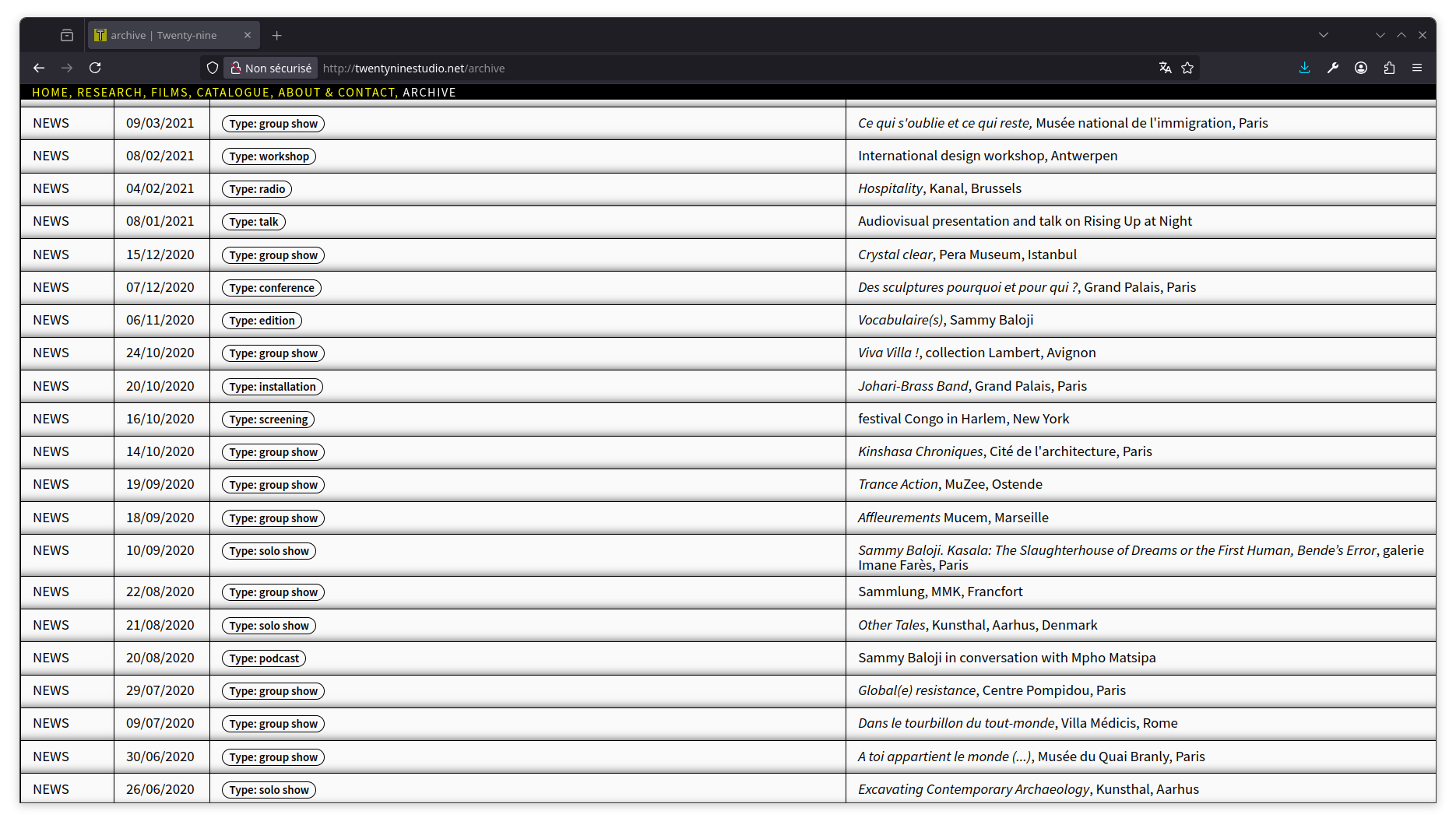This screenshot has height=825, width=1456.
Task: Click the Type: installation tag
Action: [273, 387]
